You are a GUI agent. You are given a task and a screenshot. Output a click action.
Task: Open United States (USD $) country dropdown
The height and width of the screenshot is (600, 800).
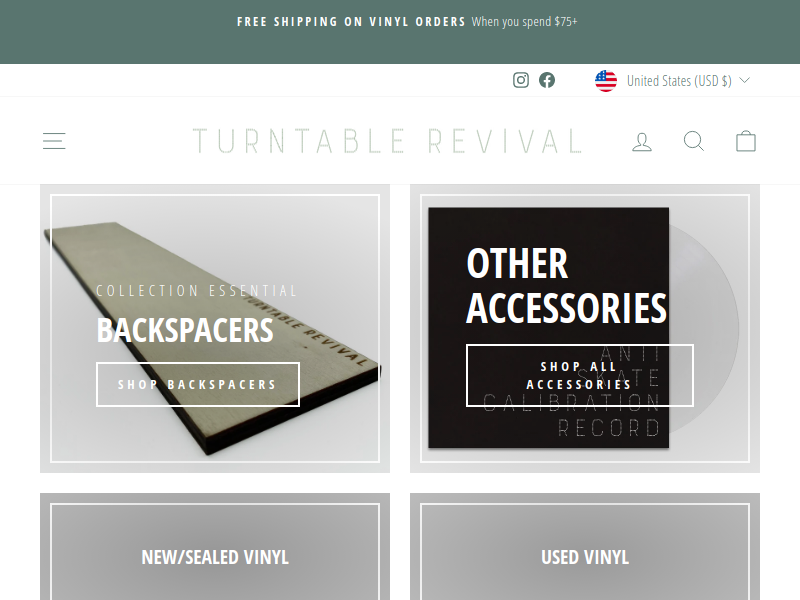(x=672, y=81)
